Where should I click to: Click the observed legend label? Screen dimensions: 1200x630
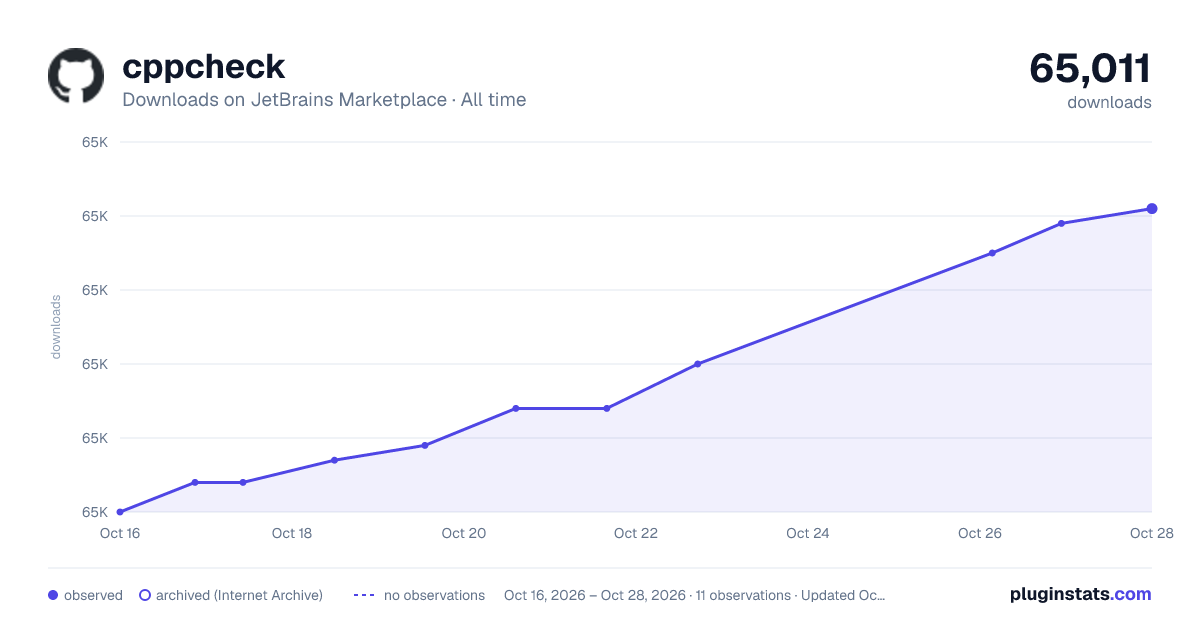point(93,595)
